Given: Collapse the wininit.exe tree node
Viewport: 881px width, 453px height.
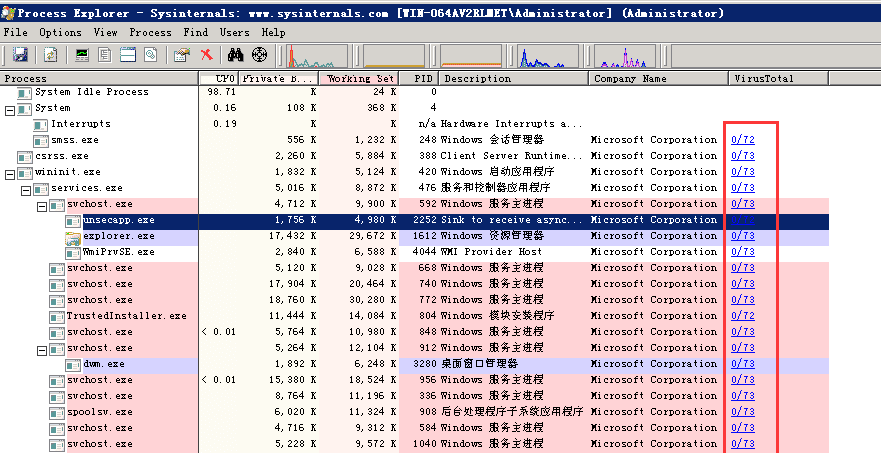Looking at the screenshot, I should pyautogui.click(x=10, y=172).
